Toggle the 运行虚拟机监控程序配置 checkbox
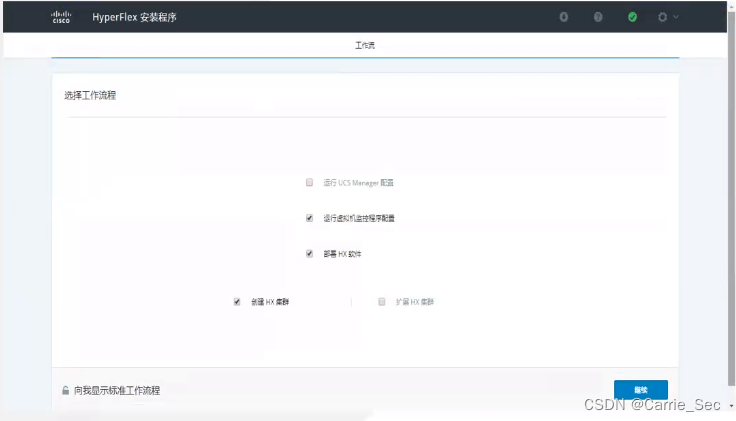736x421 pixels. click(x=309, y=218)
